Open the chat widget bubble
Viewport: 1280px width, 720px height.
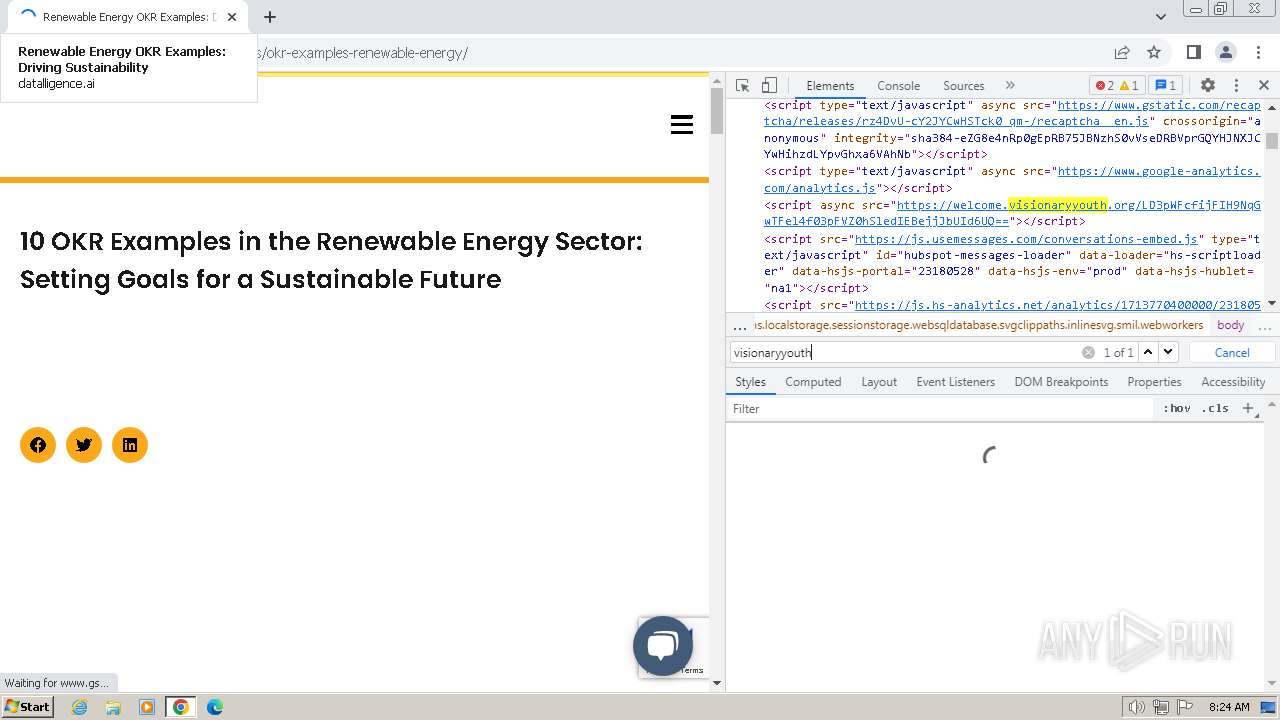(663, 646)
